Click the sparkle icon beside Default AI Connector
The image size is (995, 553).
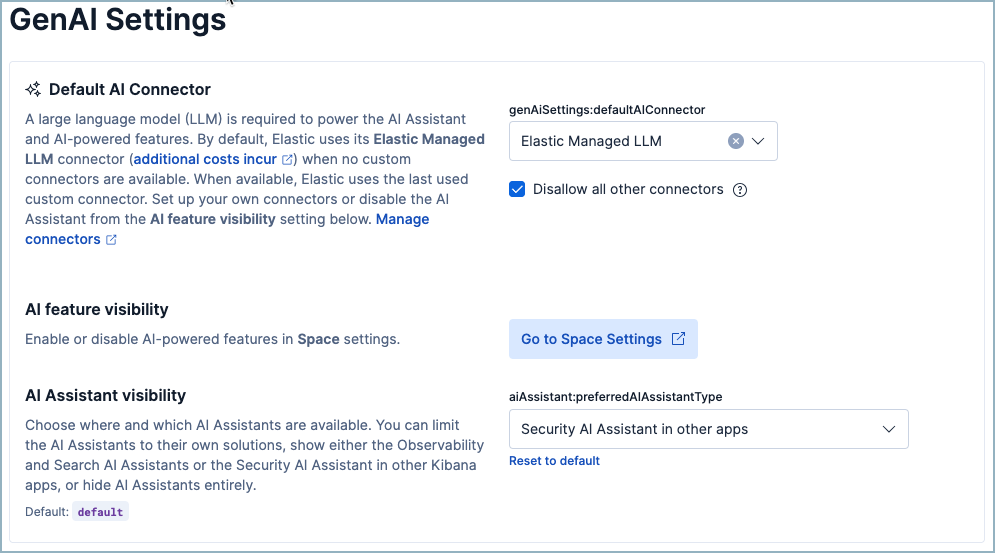[33, 89]
